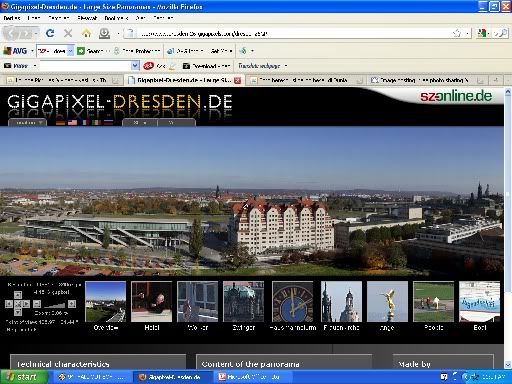Open the Made by panel

point(443,362)
